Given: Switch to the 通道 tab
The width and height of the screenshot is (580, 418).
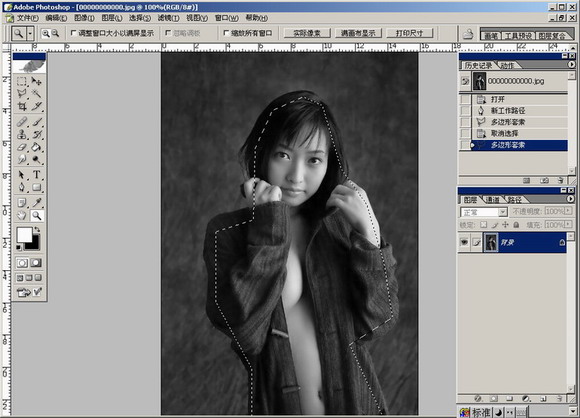Looking at the screenshot, I should (x=492, y=200).
